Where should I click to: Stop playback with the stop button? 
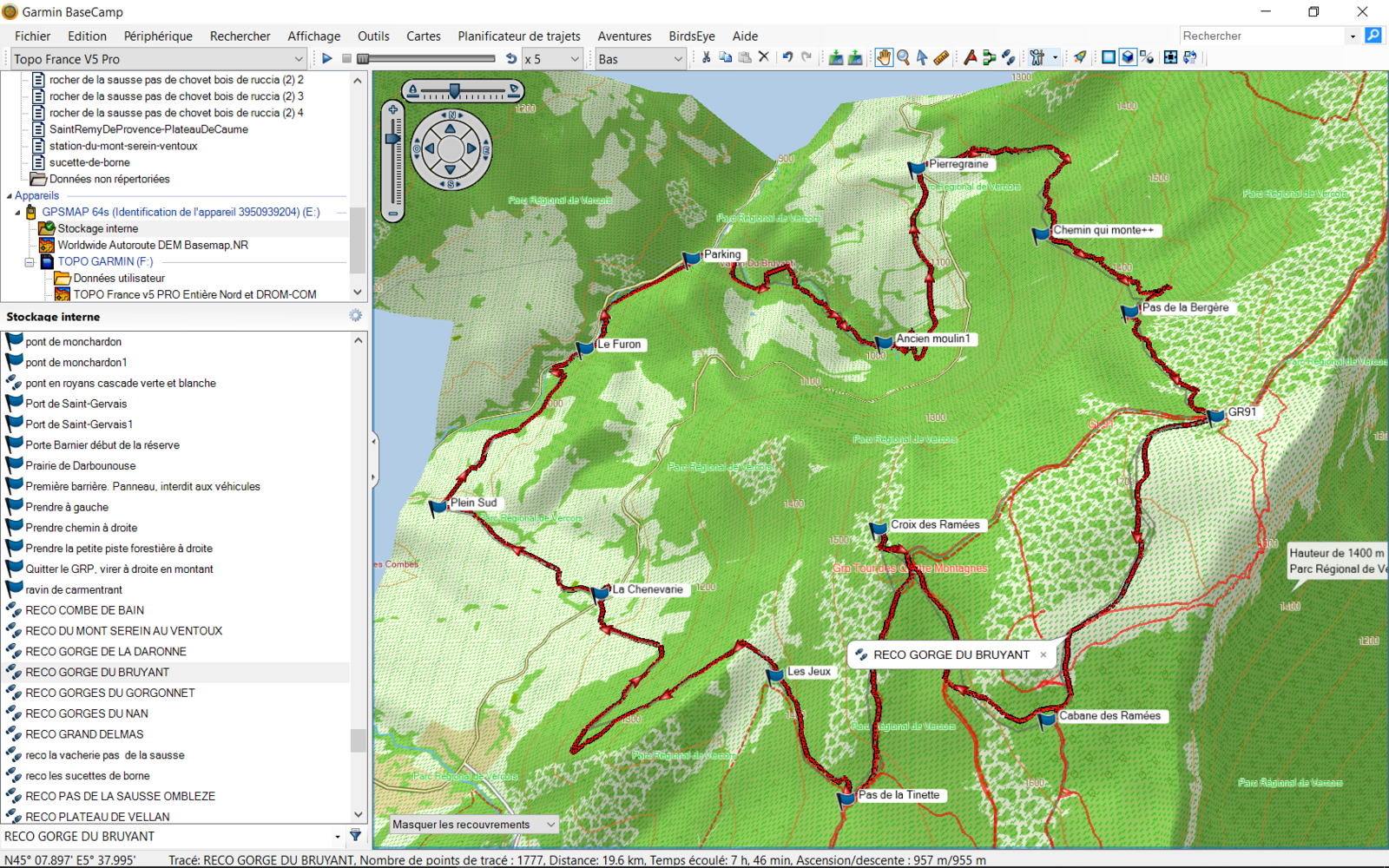click(346, 58)
